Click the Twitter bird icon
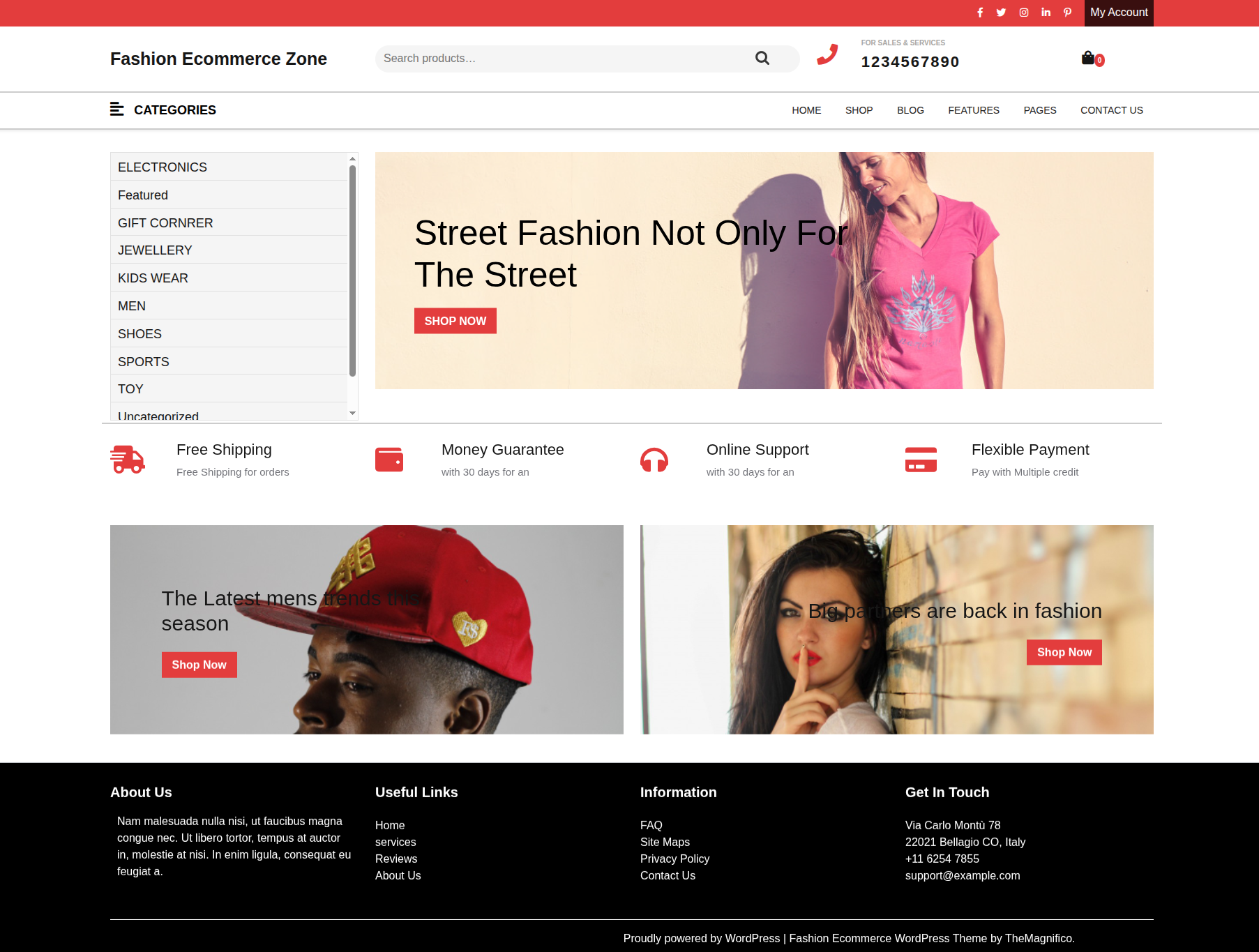The image size is (1259, 952). click(1001, 13)
